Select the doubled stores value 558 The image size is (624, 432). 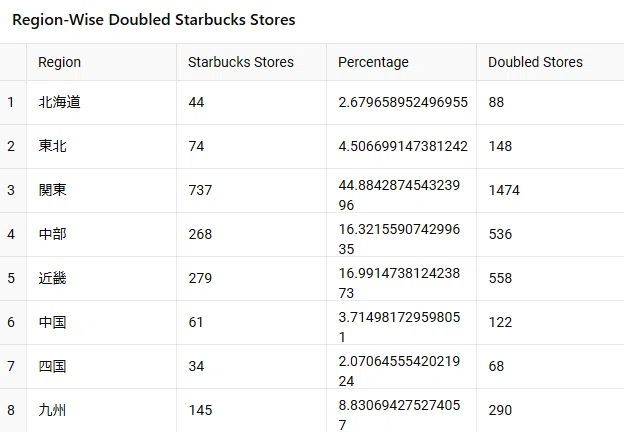point(550,278)
